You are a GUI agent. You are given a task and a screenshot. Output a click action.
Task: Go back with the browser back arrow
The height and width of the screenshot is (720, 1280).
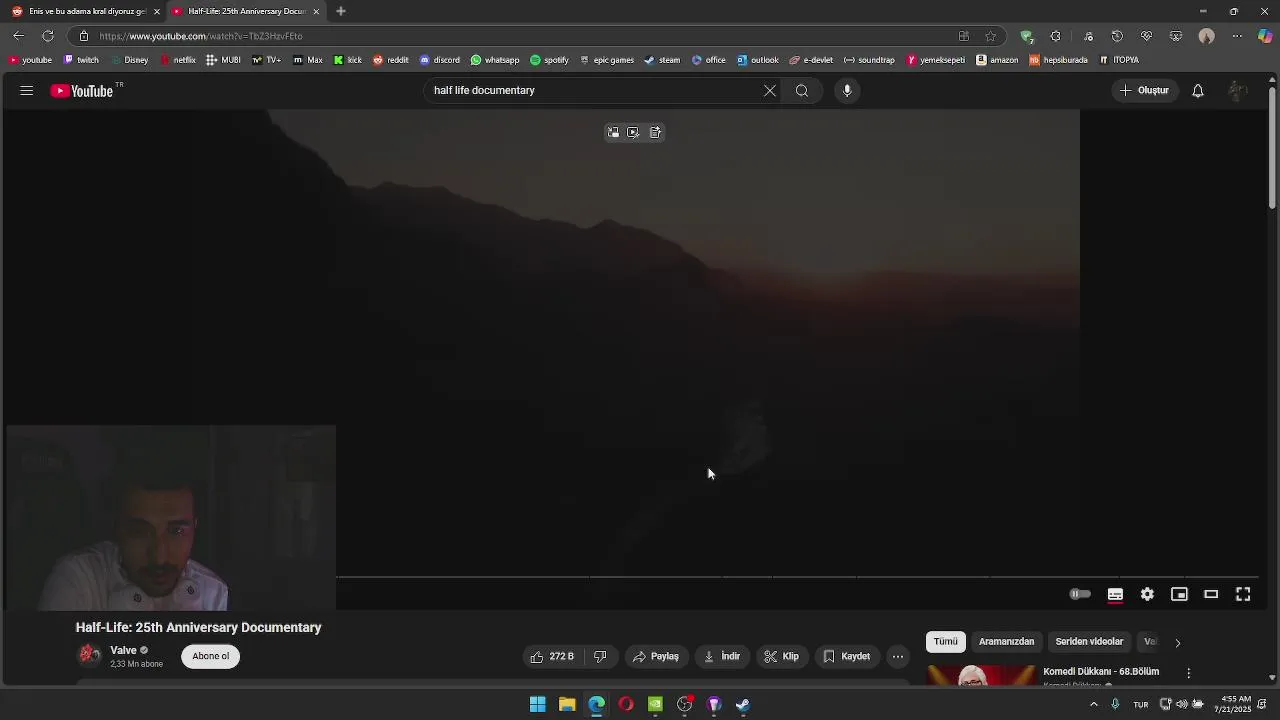[x=18, y=36]
